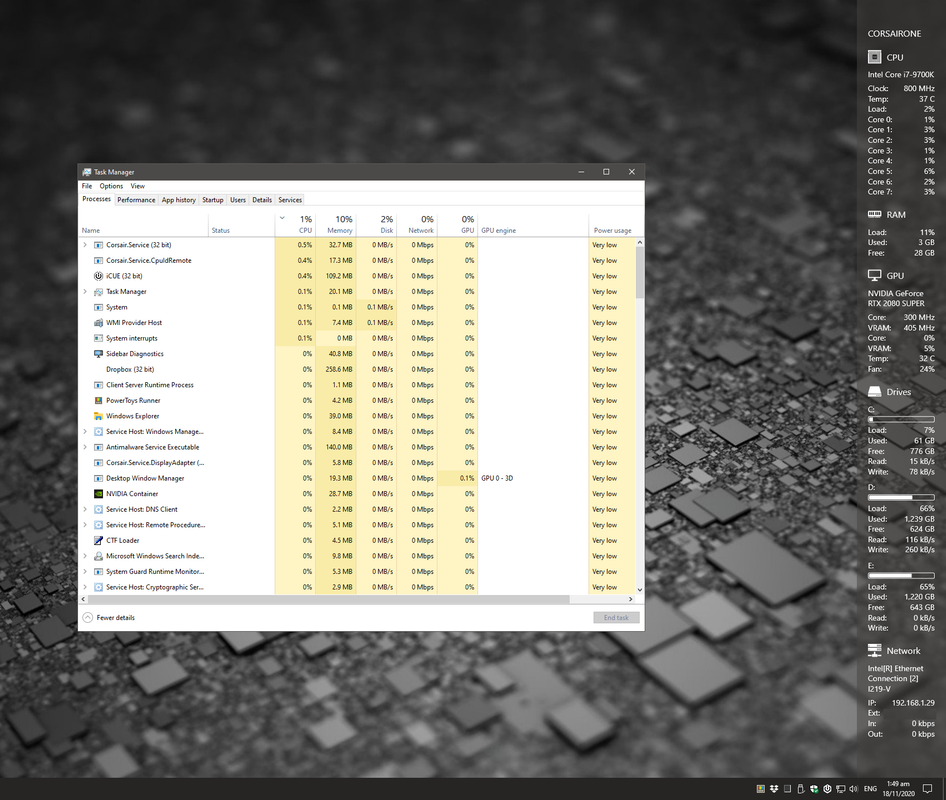Viewport: 946px width, 800px height.
Task: Click the vertical scrollbar down arrow
Action: coord(640,589)
